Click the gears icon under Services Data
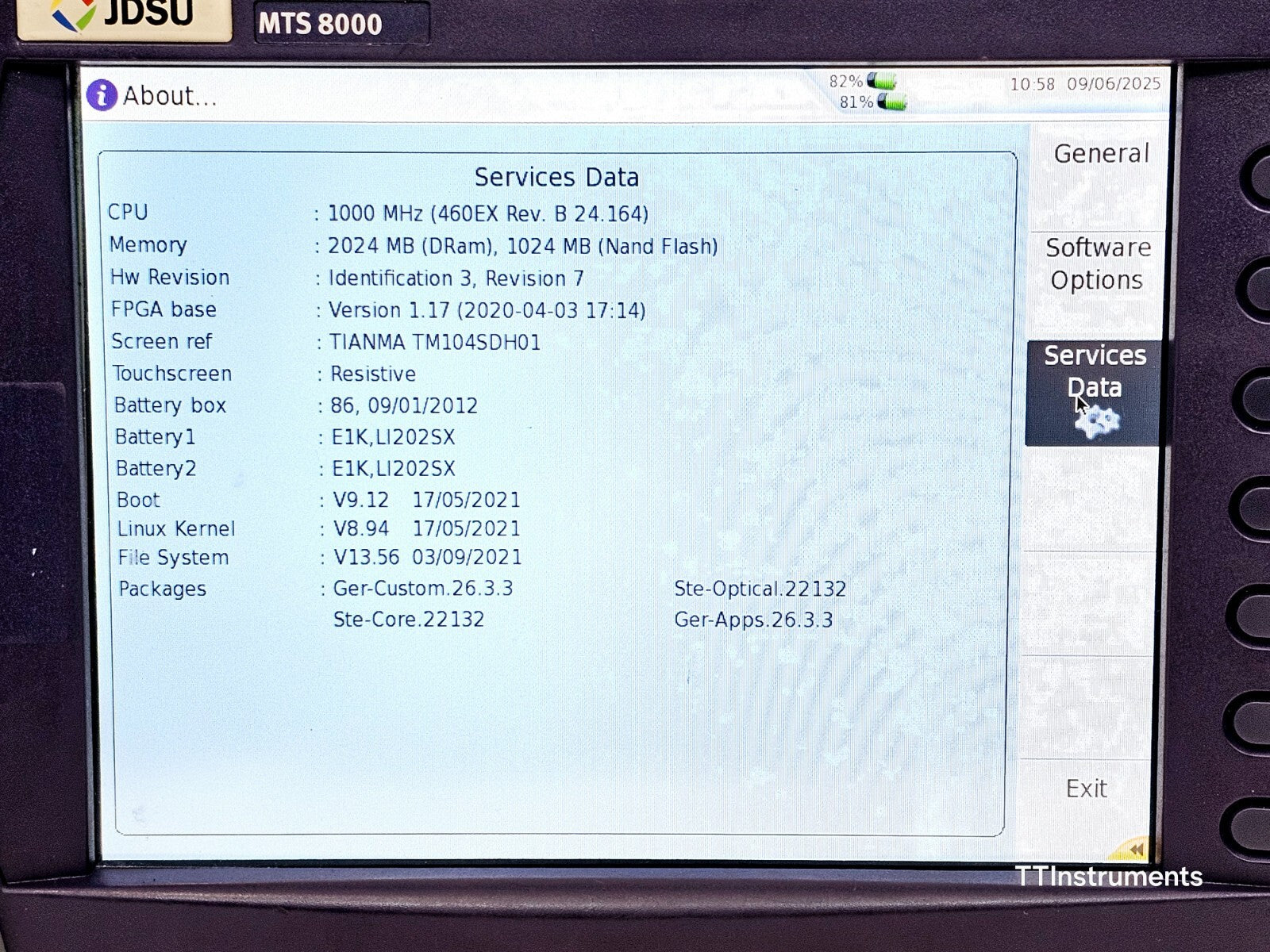 [x=1097, y=421]
